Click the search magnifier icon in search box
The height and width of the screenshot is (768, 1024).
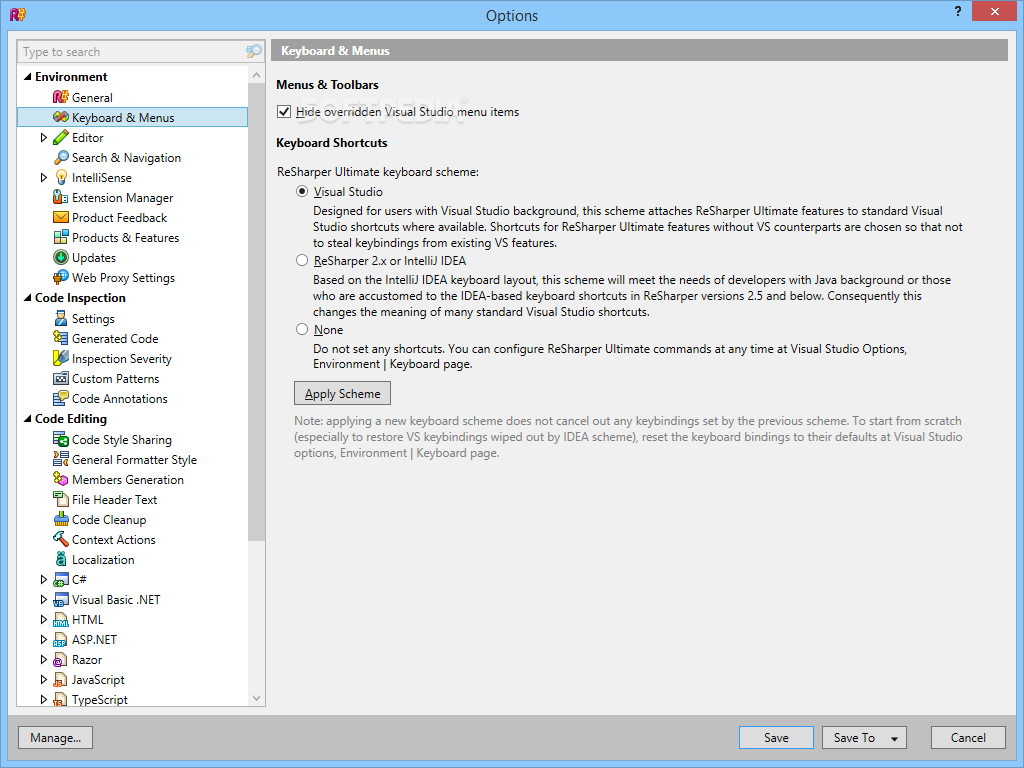point(253,51)
